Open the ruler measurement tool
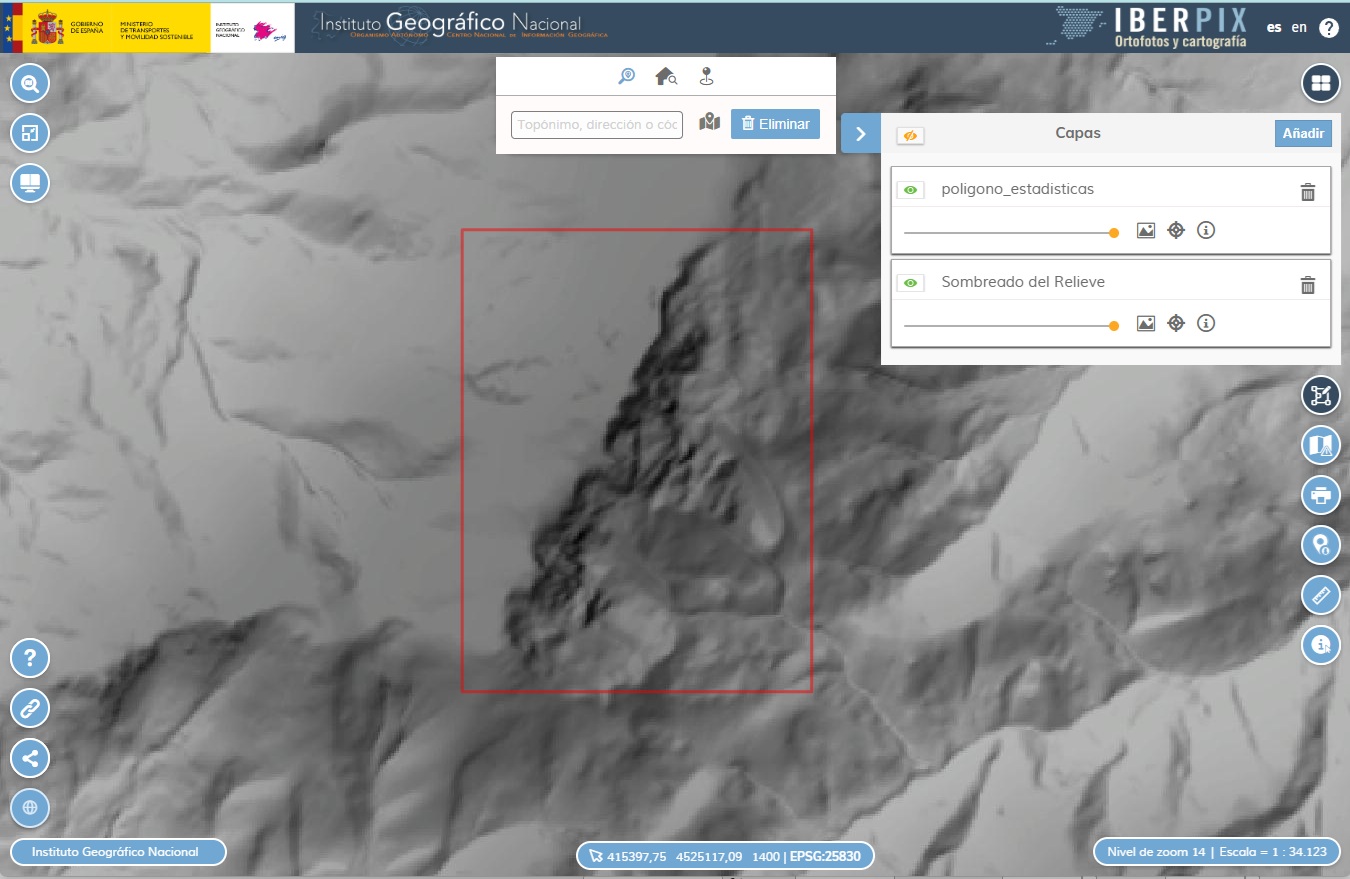Viewport: 1350px width, 879px height. (x=1321, y=595)
